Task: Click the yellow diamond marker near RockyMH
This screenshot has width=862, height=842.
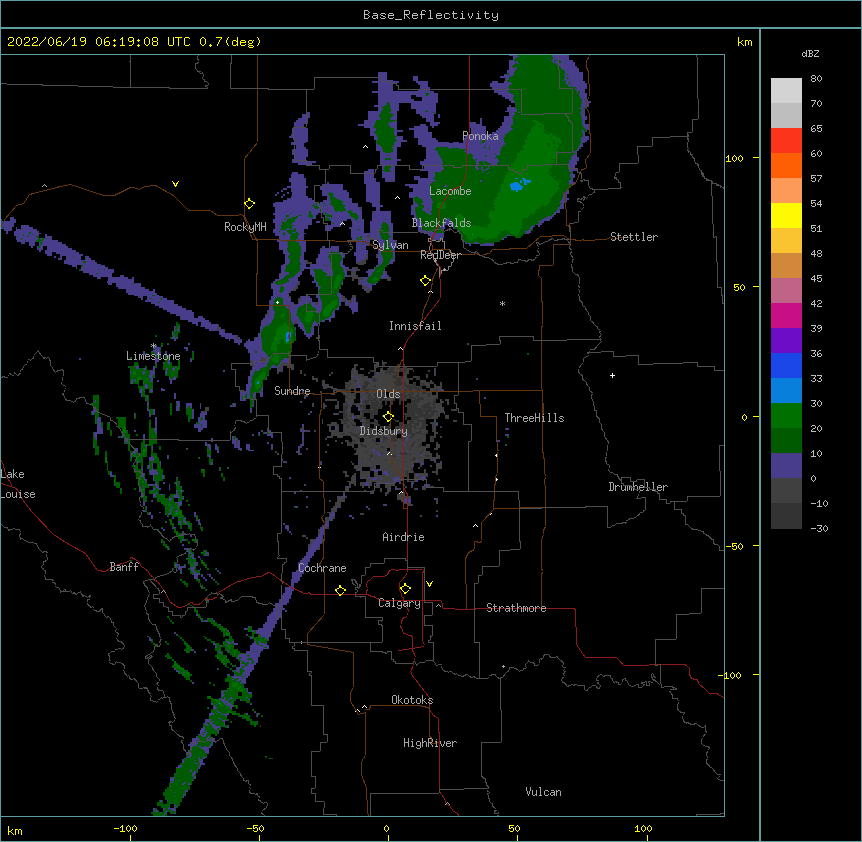Action: point(249,204)
